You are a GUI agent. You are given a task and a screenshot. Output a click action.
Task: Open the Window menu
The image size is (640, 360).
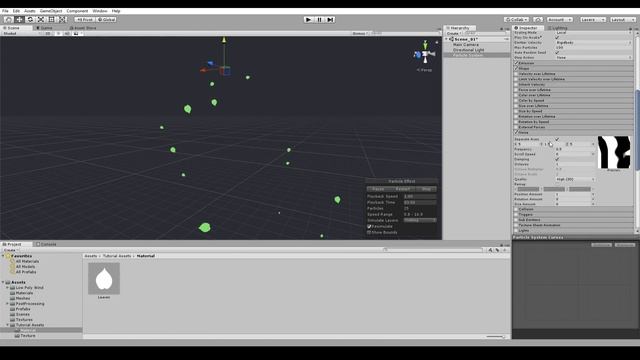point(100,11)
